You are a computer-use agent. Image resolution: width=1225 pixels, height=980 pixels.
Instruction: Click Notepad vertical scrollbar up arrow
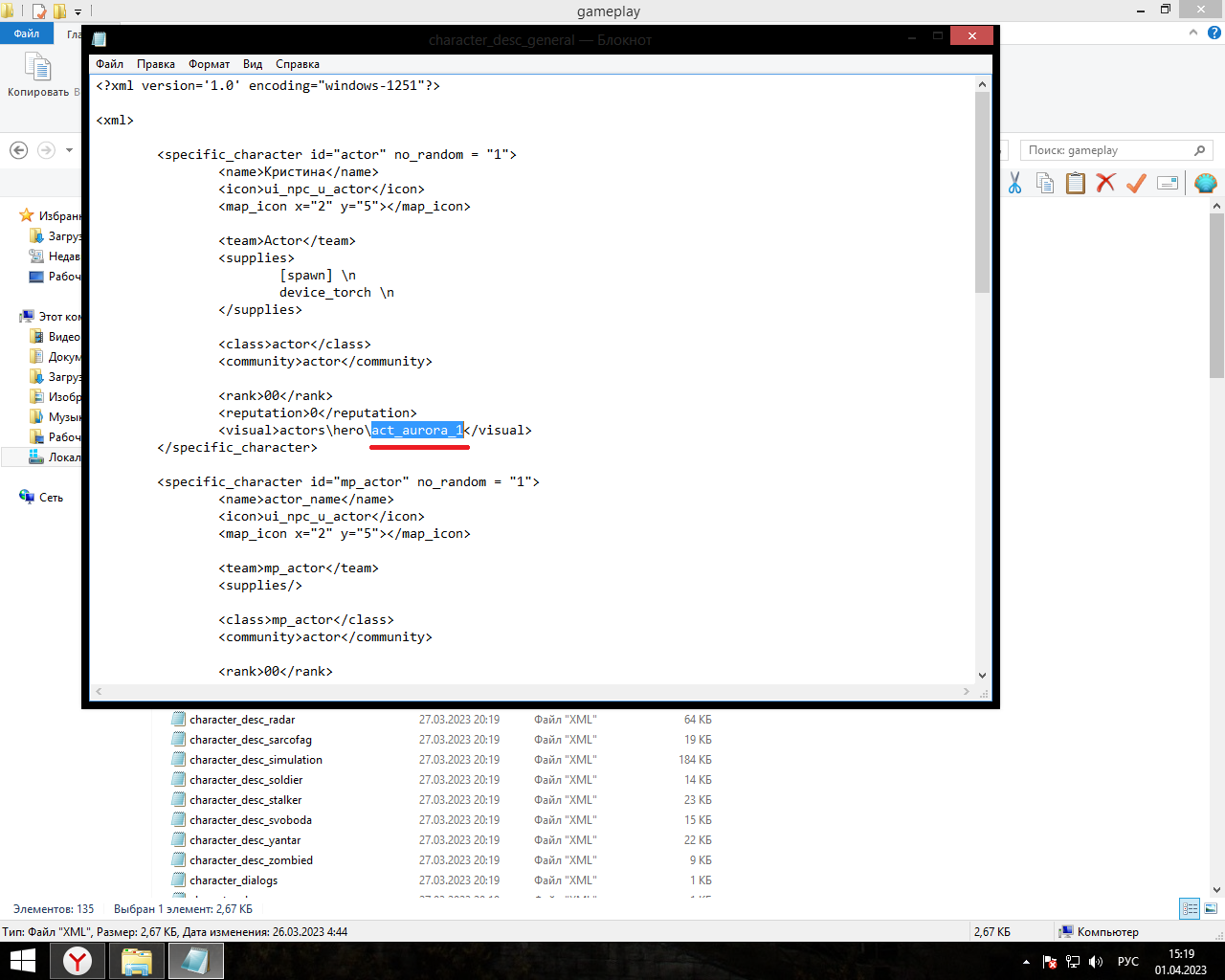[x=982, y=84]
